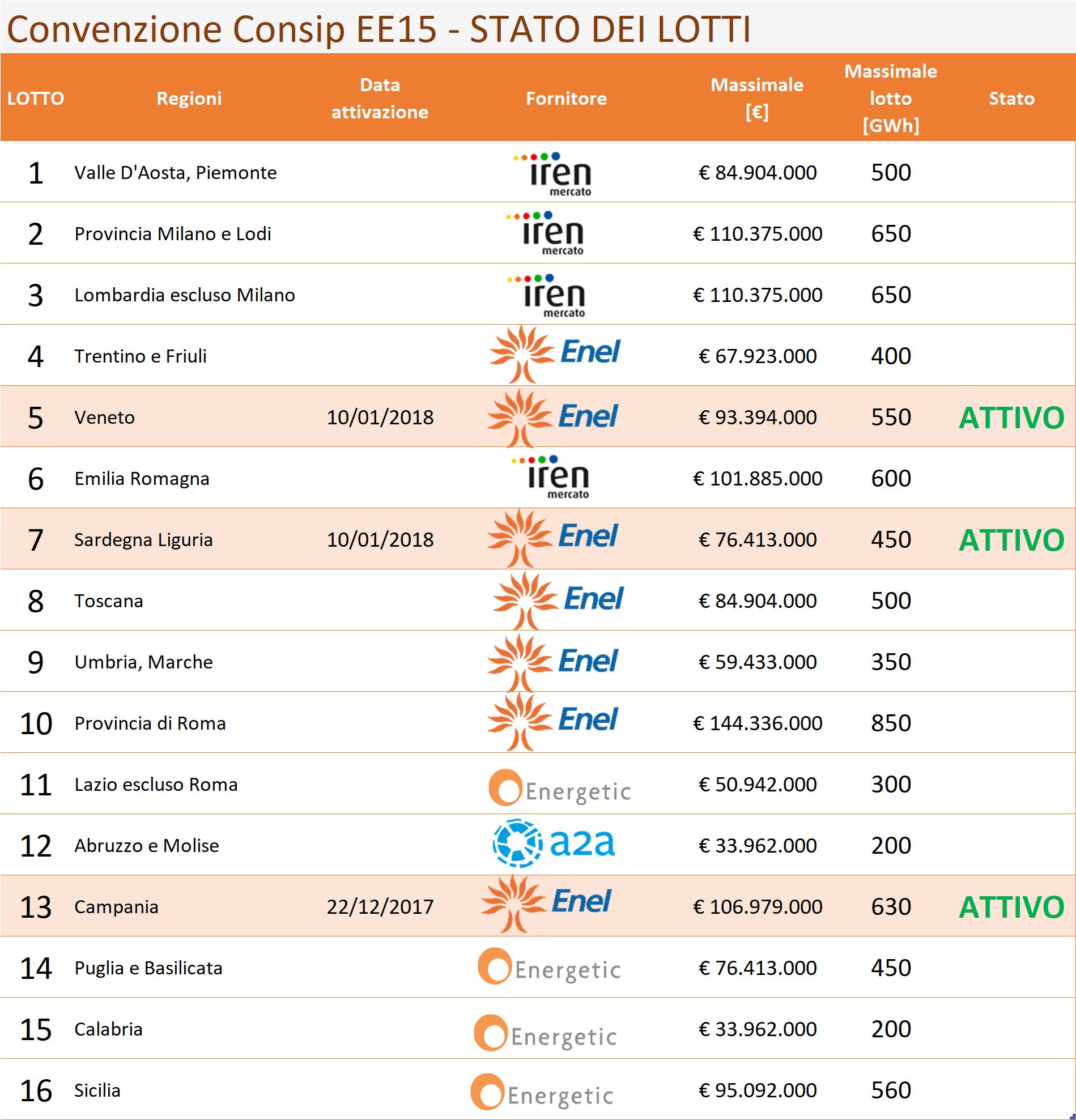Click the Iren logo for Emilia Romagna

[x=551, y=477]
